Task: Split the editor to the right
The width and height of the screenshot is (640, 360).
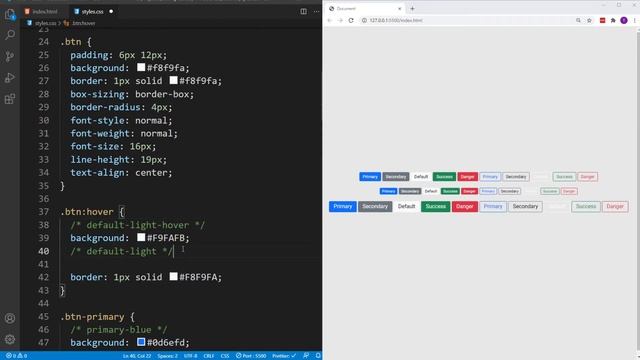Action: (x=304, y=11)
